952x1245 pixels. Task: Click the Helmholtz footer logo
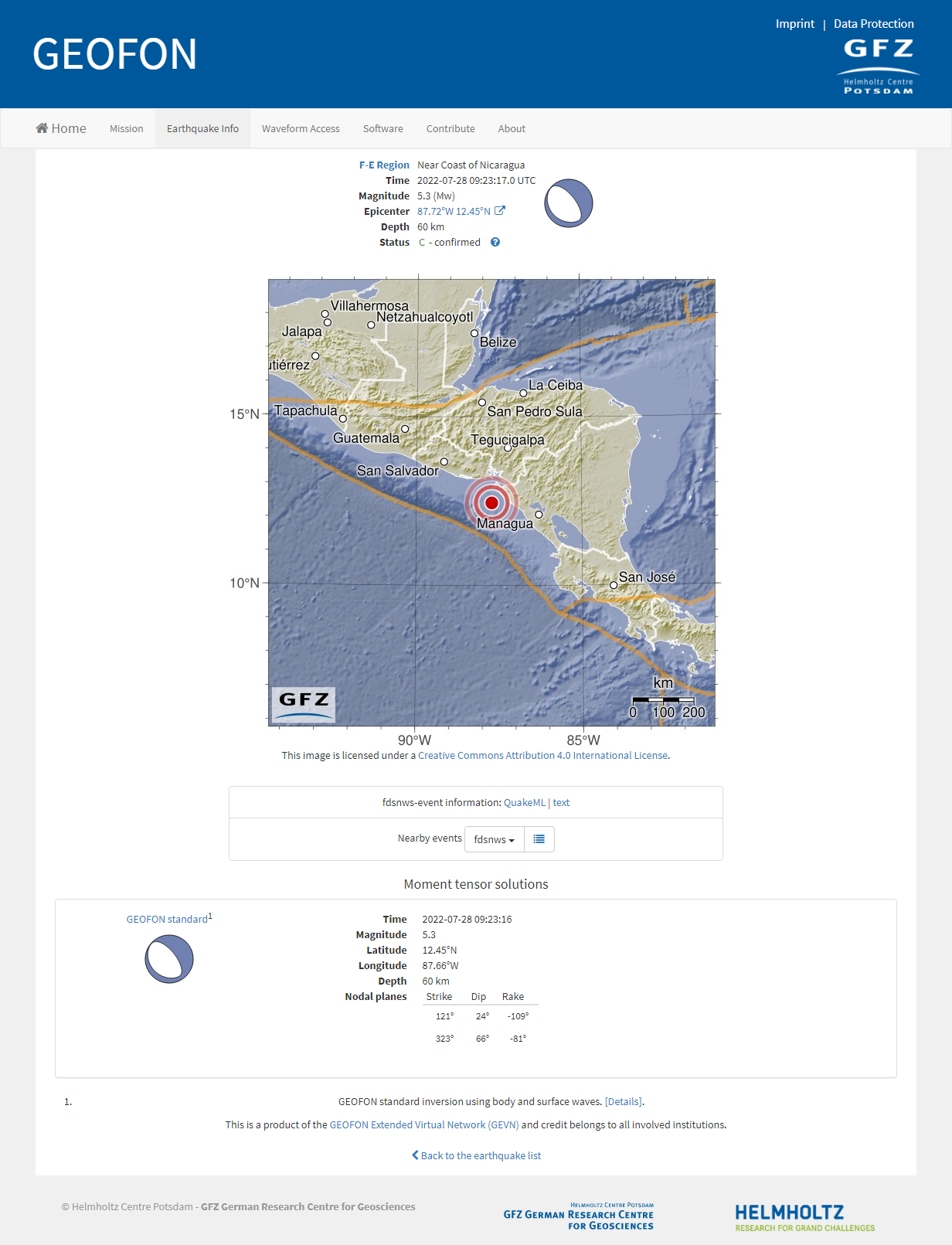[804, 1217]
